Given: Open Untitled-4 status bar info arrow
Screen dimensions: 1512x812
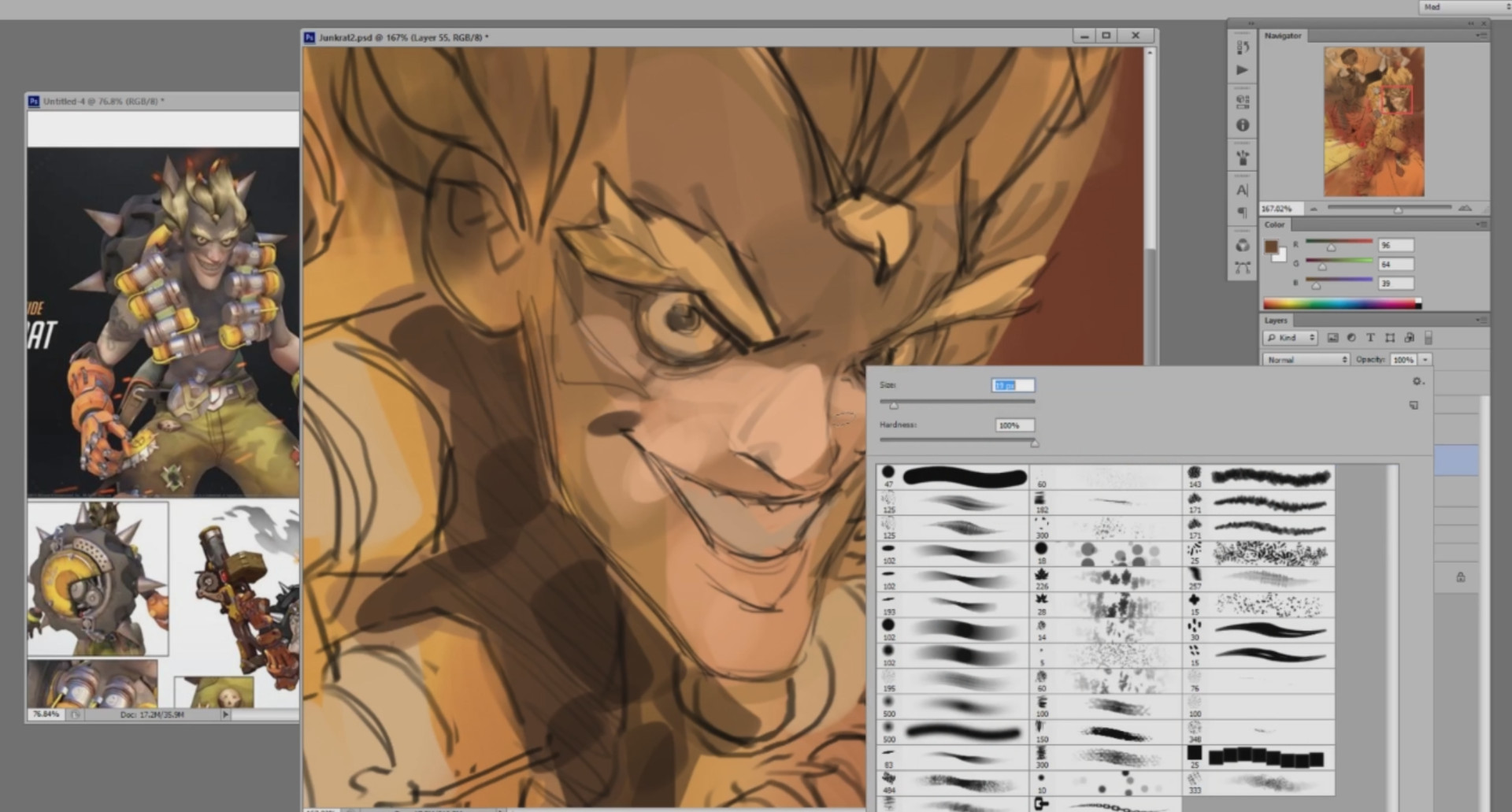Looking at the screenshot, I should click(225, 714).
